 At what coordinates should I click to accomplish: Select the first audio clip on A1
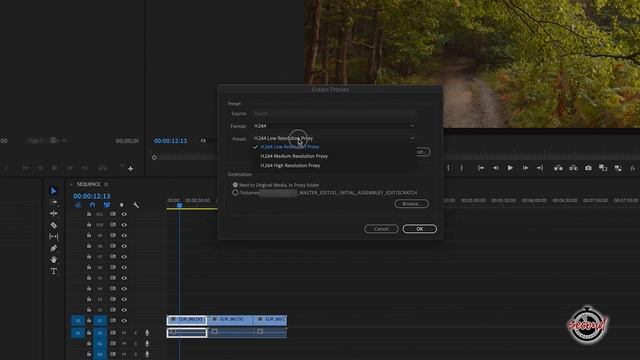point(187,333)
